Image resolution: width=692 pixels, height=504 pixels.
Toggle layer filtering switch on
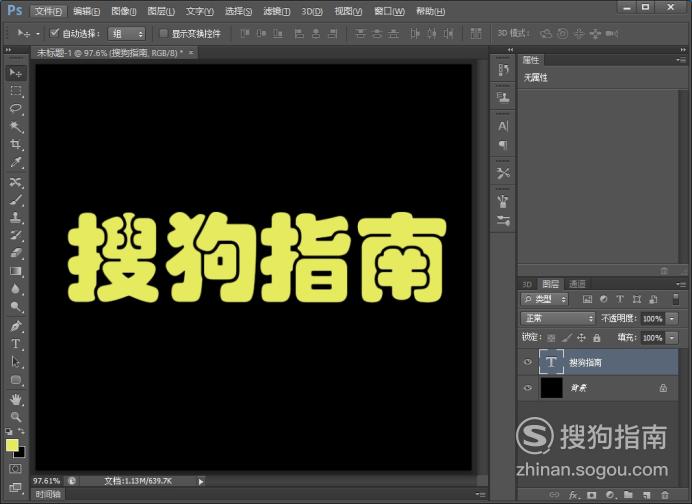coord(676,299)
